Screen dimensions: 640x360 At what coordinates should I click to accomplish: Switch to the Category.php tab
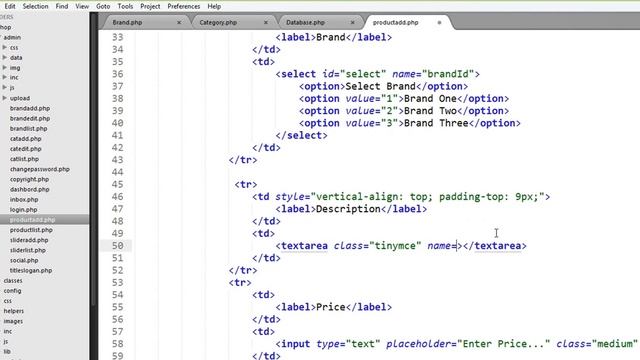click(218, 22)
